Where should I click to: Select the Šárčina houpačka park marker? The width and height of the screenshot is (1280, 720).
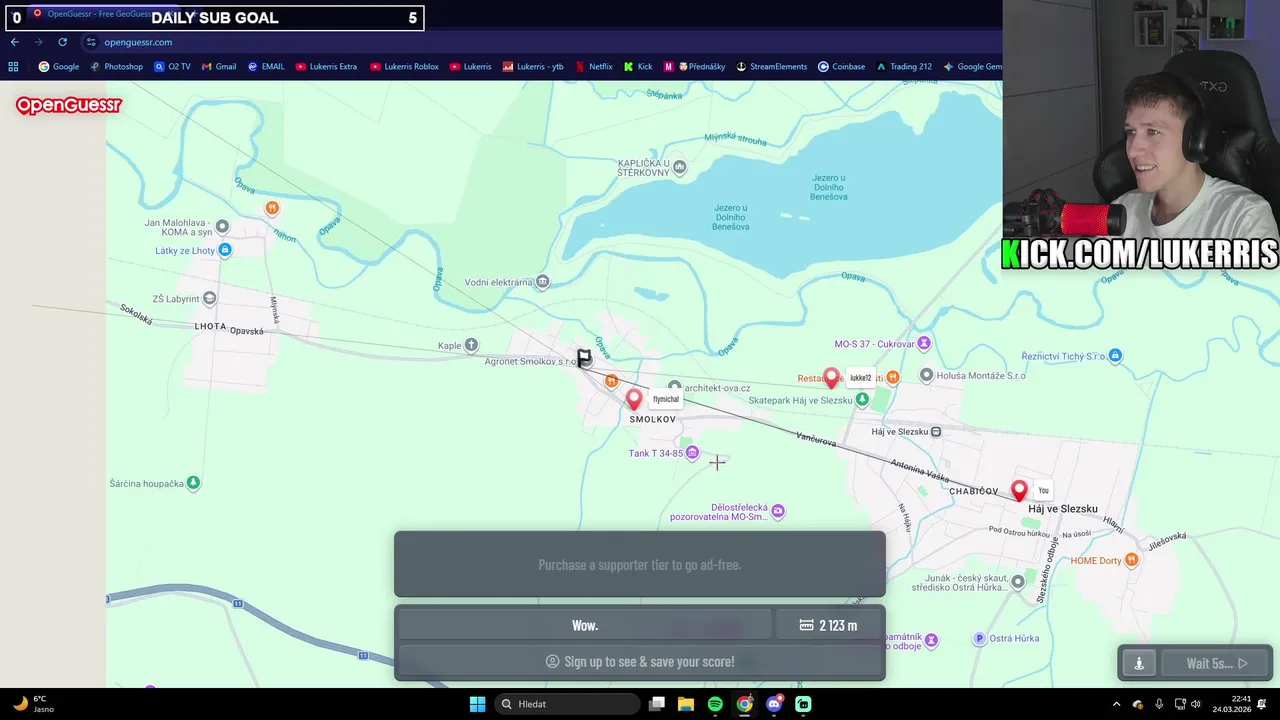[194, 483]
